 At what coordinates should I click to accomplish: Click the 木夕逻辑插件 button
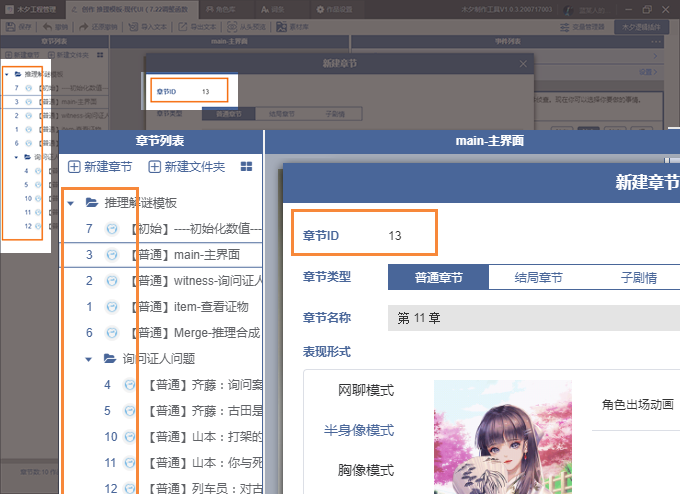coord(642,26)
